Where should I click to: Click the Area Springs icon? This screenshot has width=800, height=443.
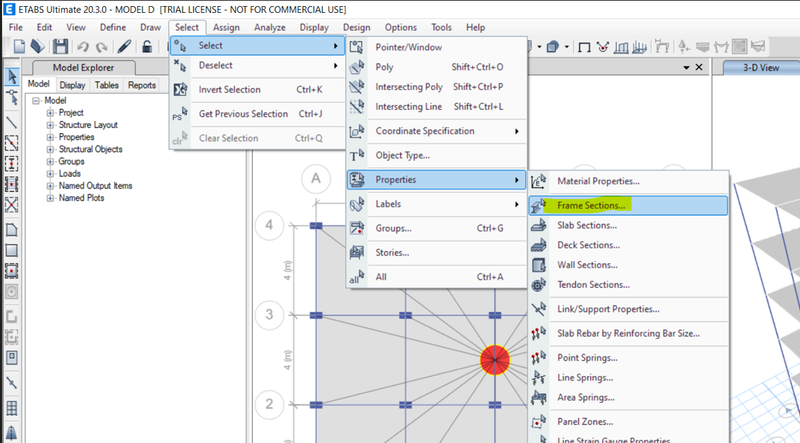pyautogui.click(x=538, y=397)
